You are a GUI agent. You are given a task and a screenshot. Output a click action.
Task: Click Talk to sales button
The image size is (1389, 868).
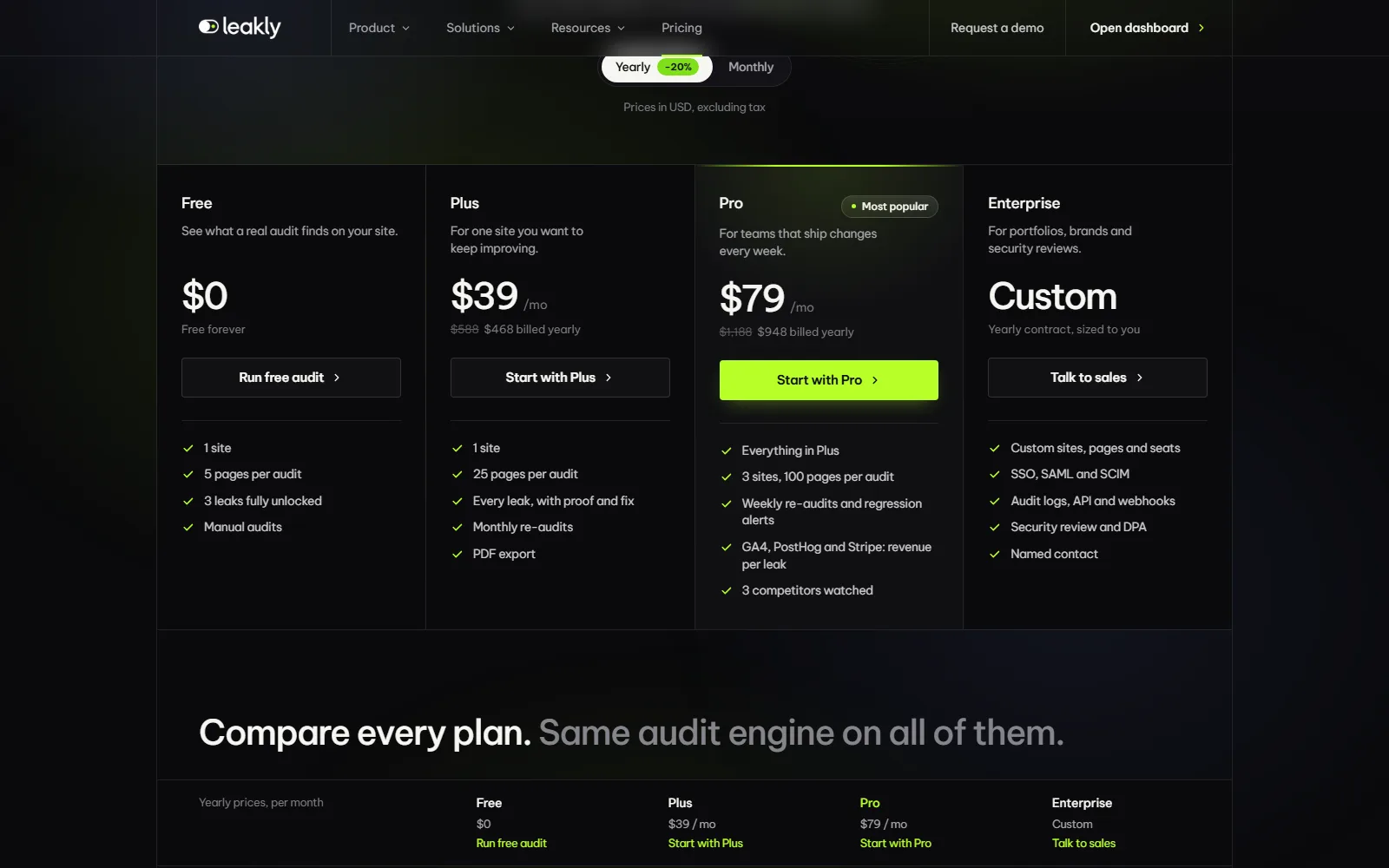1097,378
